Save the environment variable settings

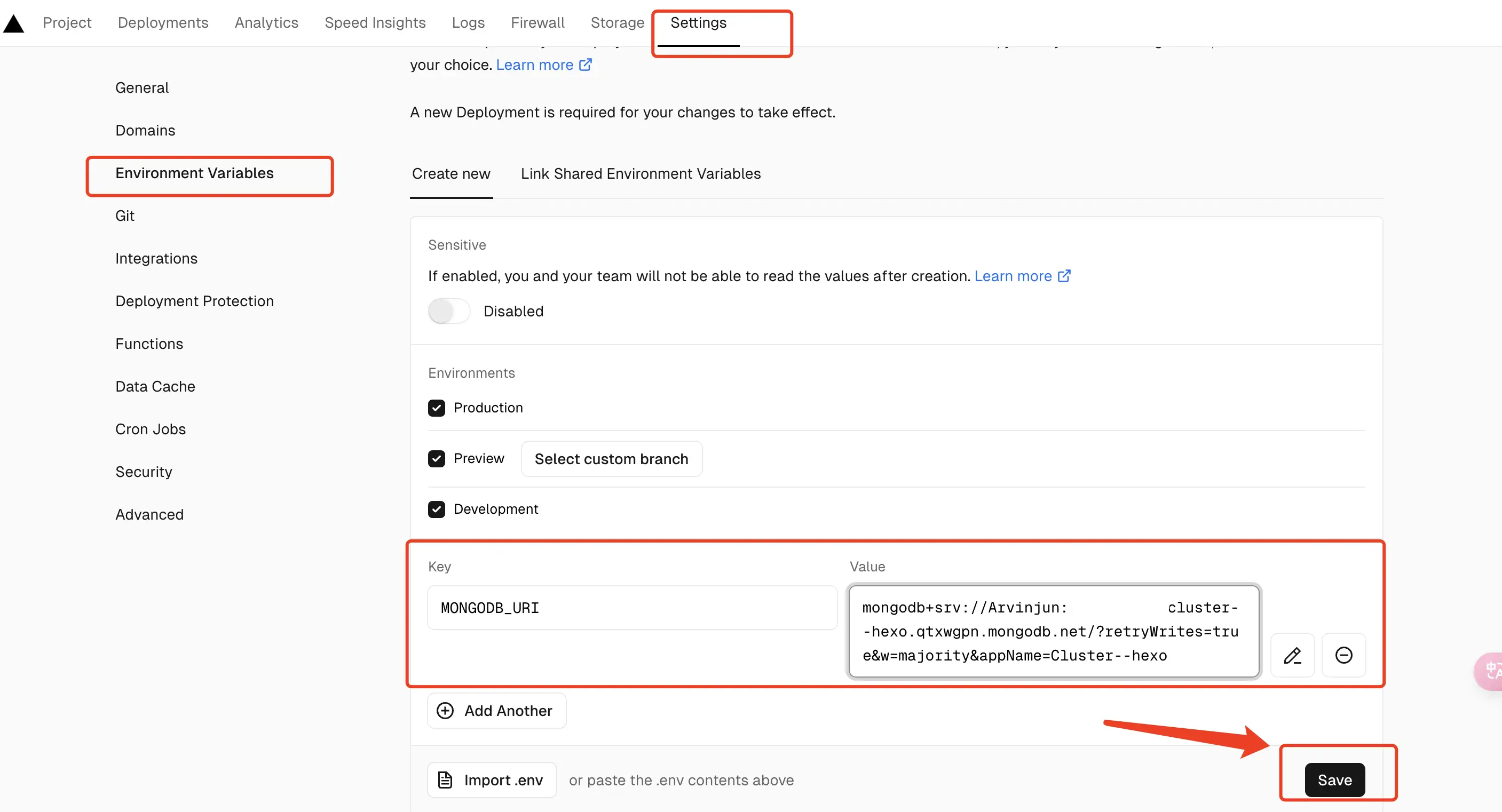coord(1335,780)
